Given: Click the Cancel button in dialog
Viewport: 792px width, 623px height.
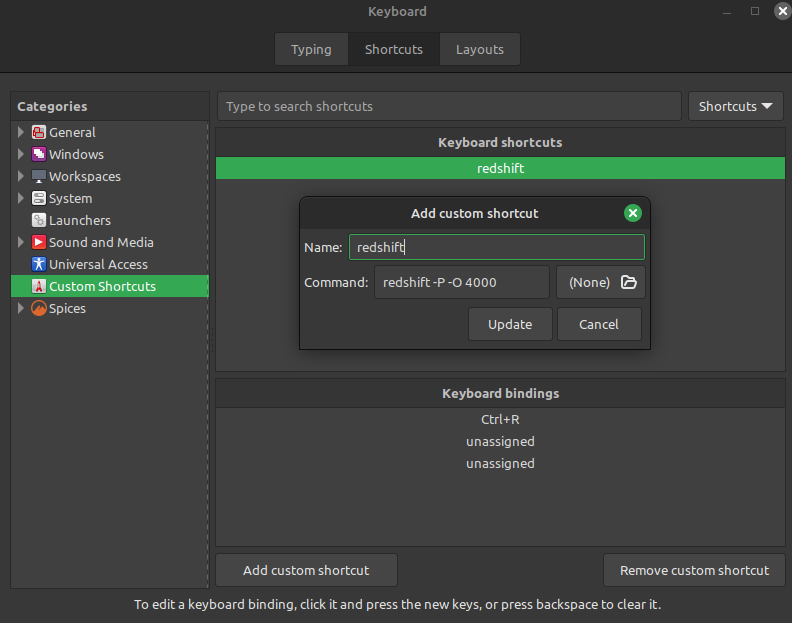Looking at the screenshot, I should 599,324.
